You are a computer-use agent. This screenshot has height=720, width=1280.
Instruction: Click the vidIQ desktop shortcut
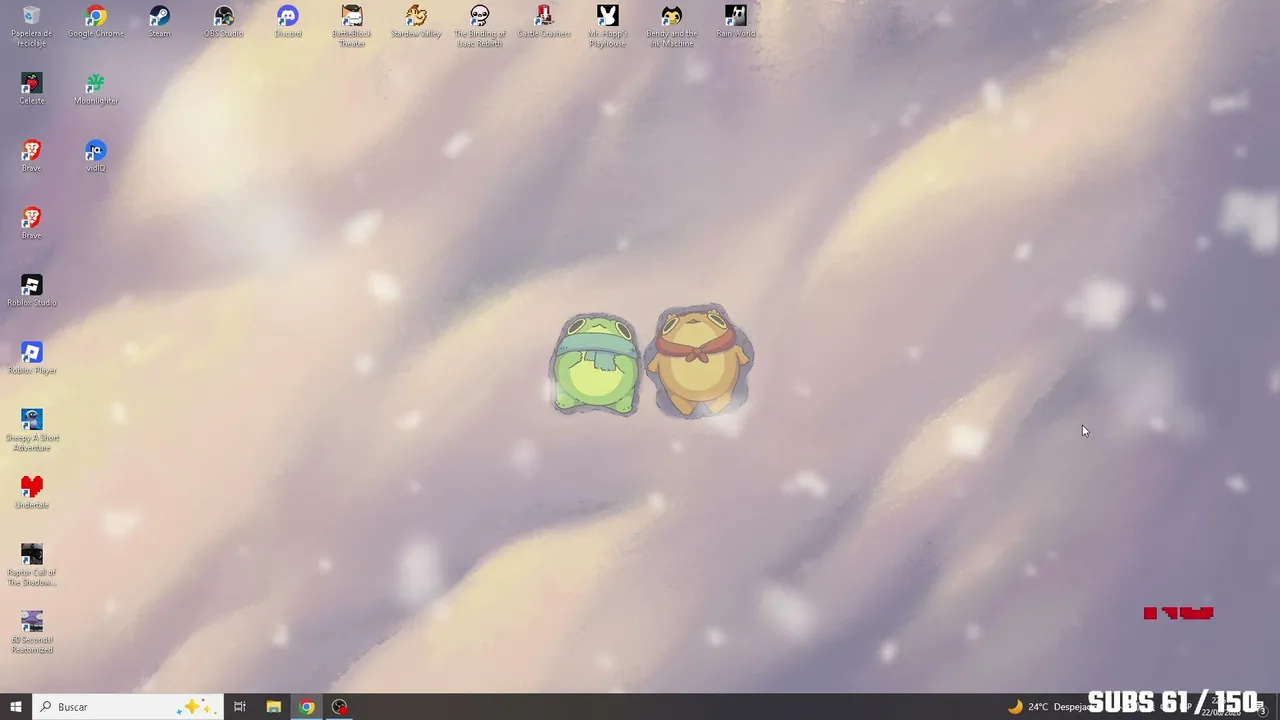(96, 156)
